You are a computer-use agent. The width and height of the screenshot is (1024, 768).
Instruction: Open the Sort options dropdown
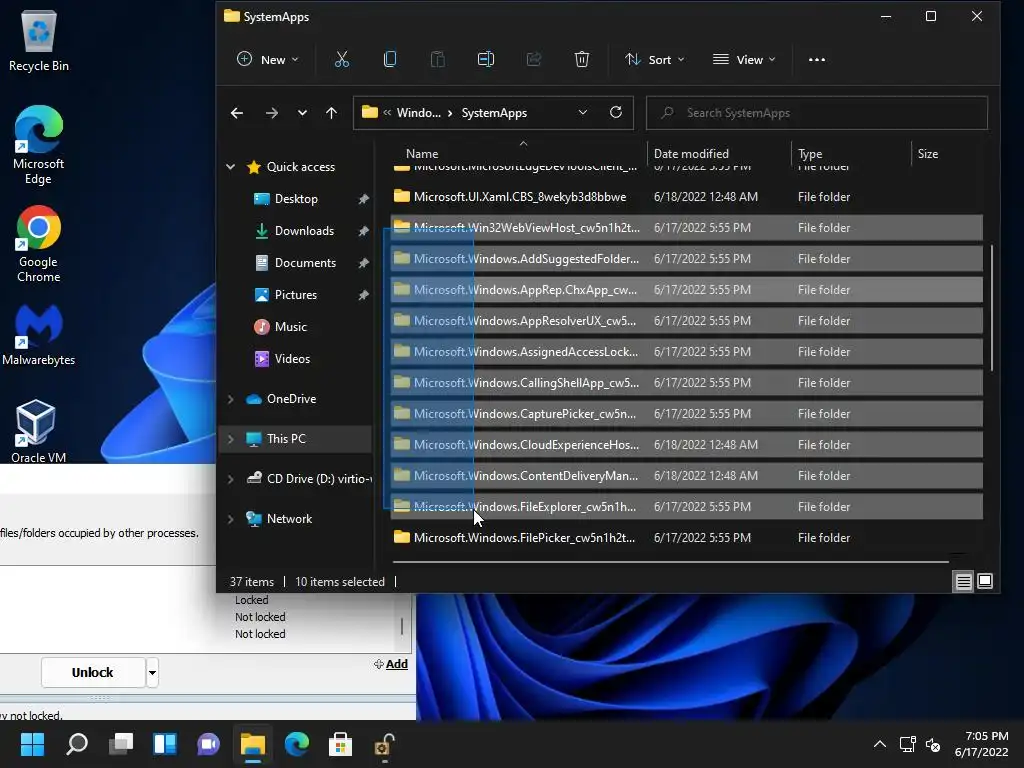654,59
